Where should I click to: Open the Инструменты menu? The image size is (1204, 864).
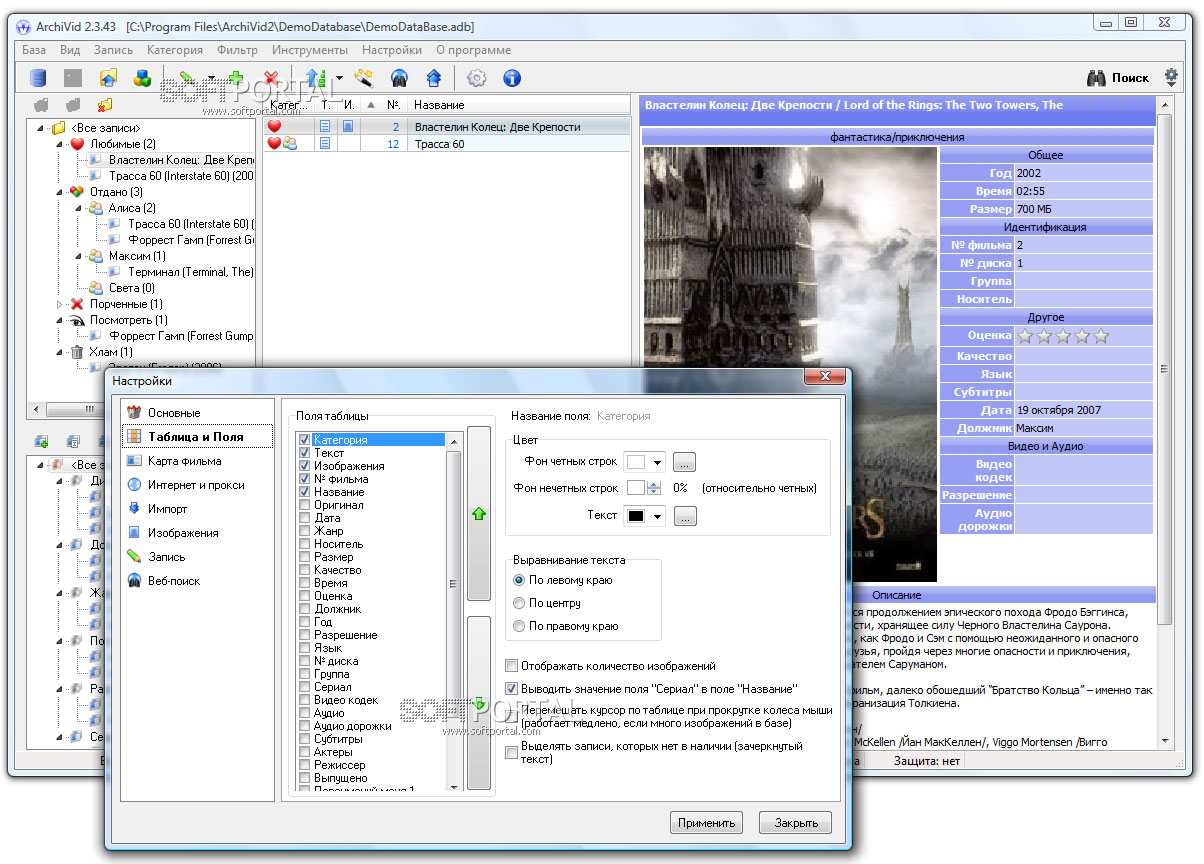309,50
